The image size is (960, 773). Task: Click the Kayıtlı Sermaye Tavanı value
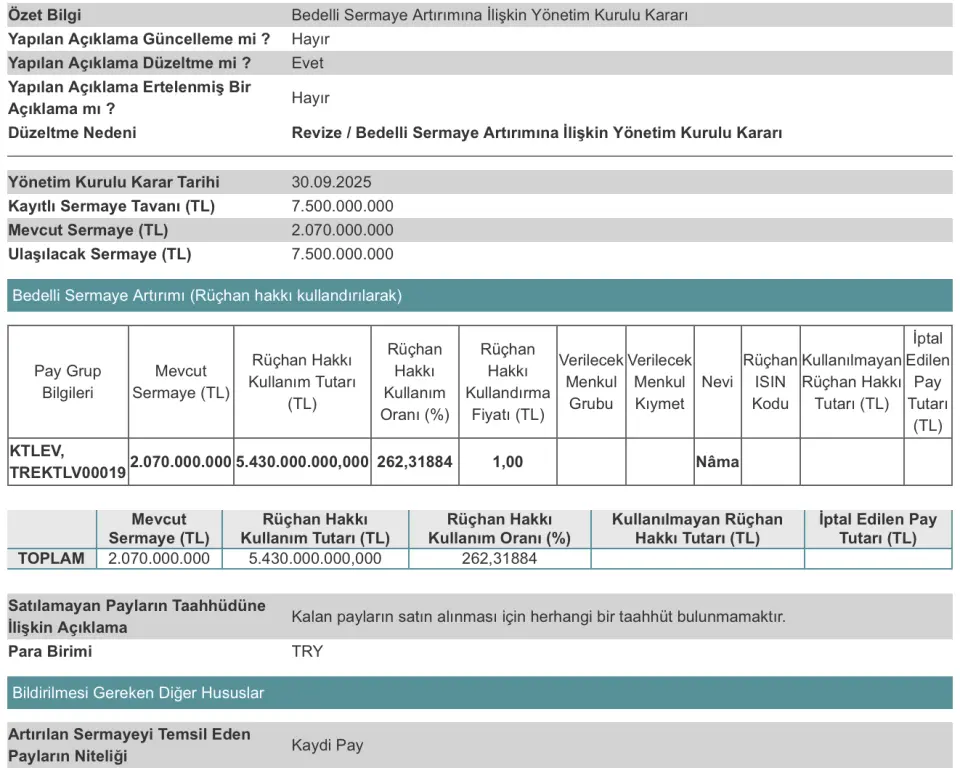point(342,206)
